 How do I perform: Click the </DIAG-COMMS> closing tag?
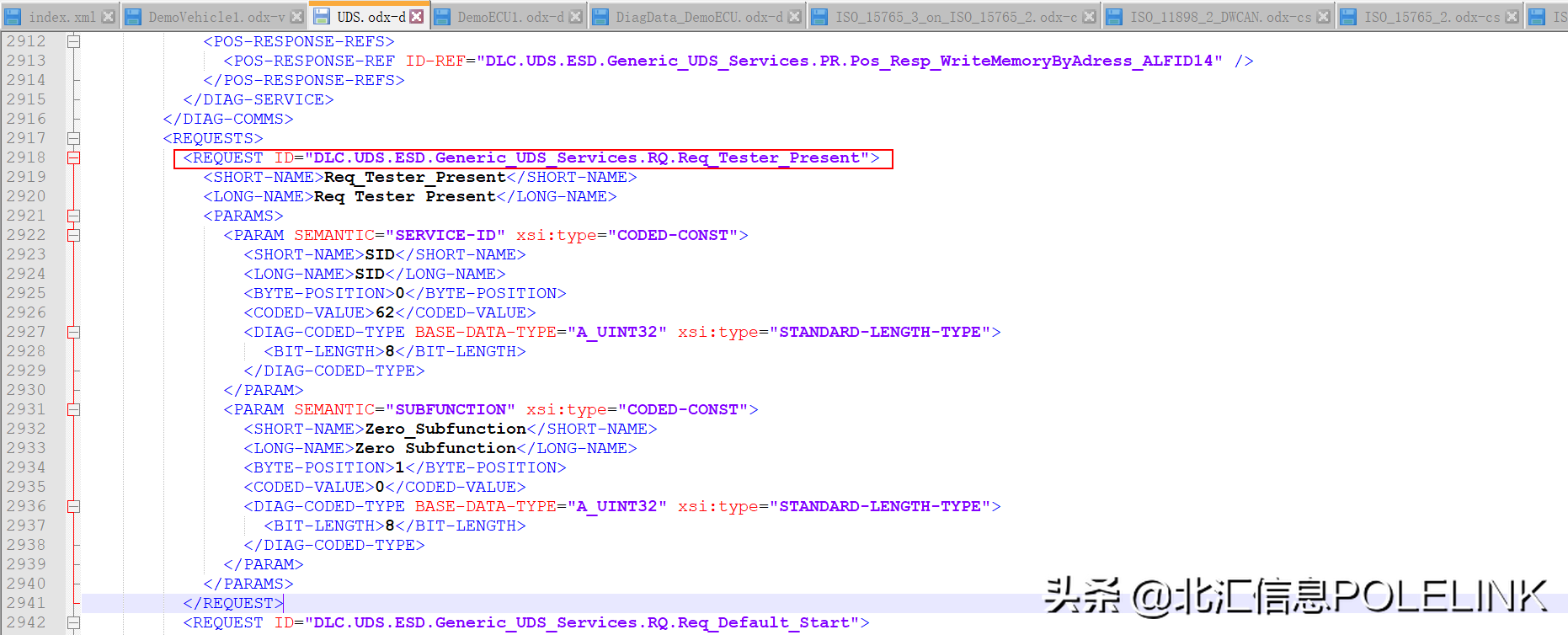tap(228, 119)
